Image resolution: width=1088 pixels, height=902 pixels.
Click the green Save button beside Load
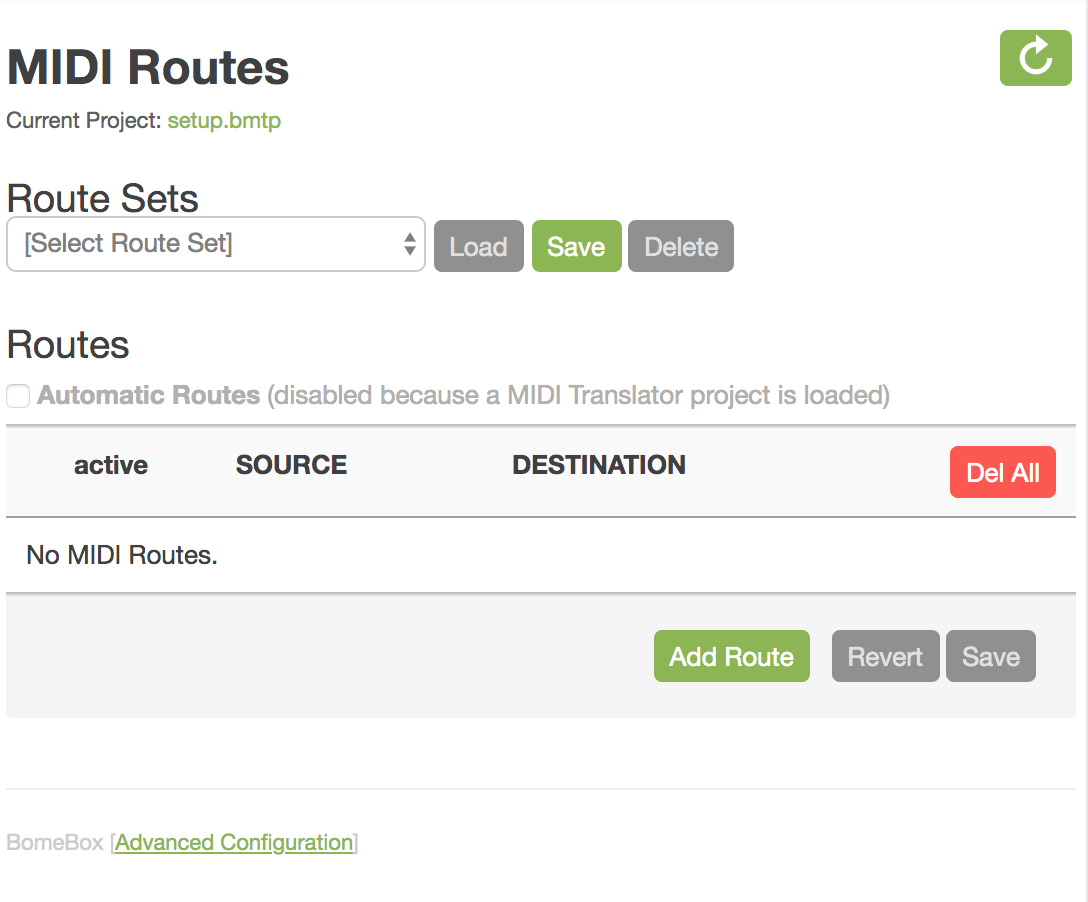577,246
